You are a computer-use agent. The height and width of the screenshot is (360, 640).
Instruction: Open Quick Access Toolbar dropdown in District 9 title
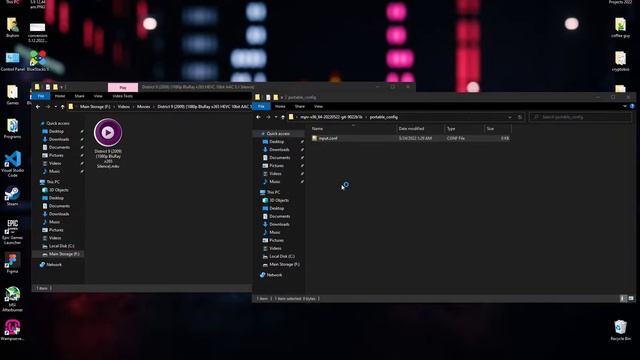62,87
